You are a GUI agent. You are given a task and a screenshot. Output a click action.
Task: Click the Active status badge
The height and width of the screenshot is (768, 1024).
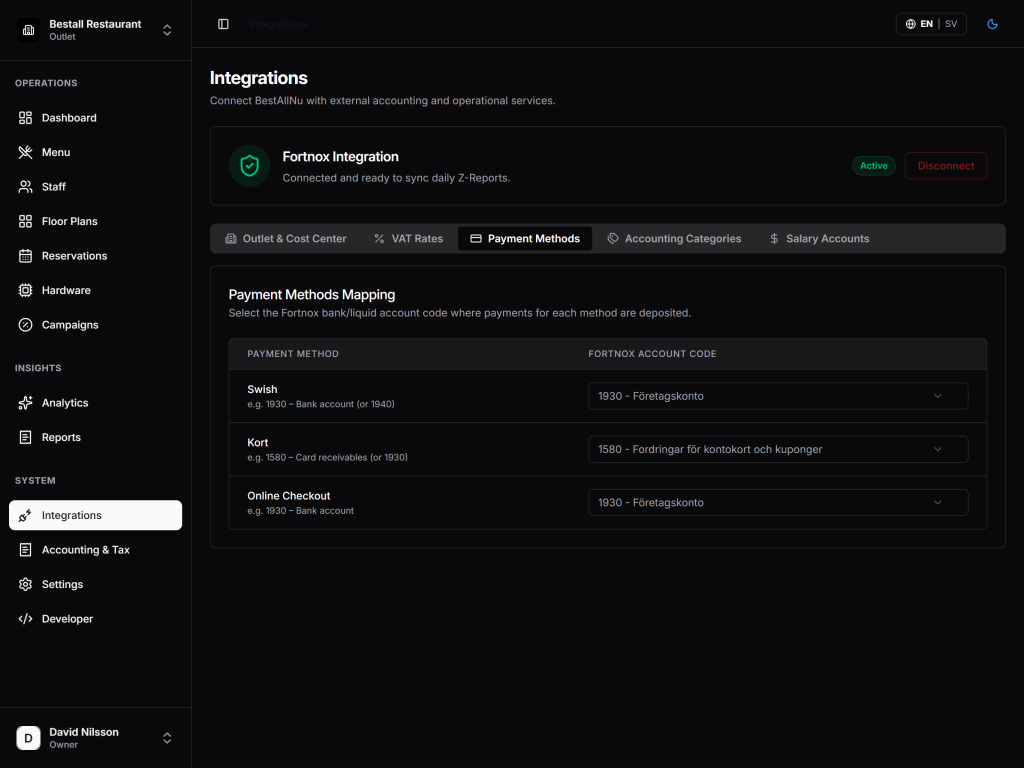tap(874, 166)
